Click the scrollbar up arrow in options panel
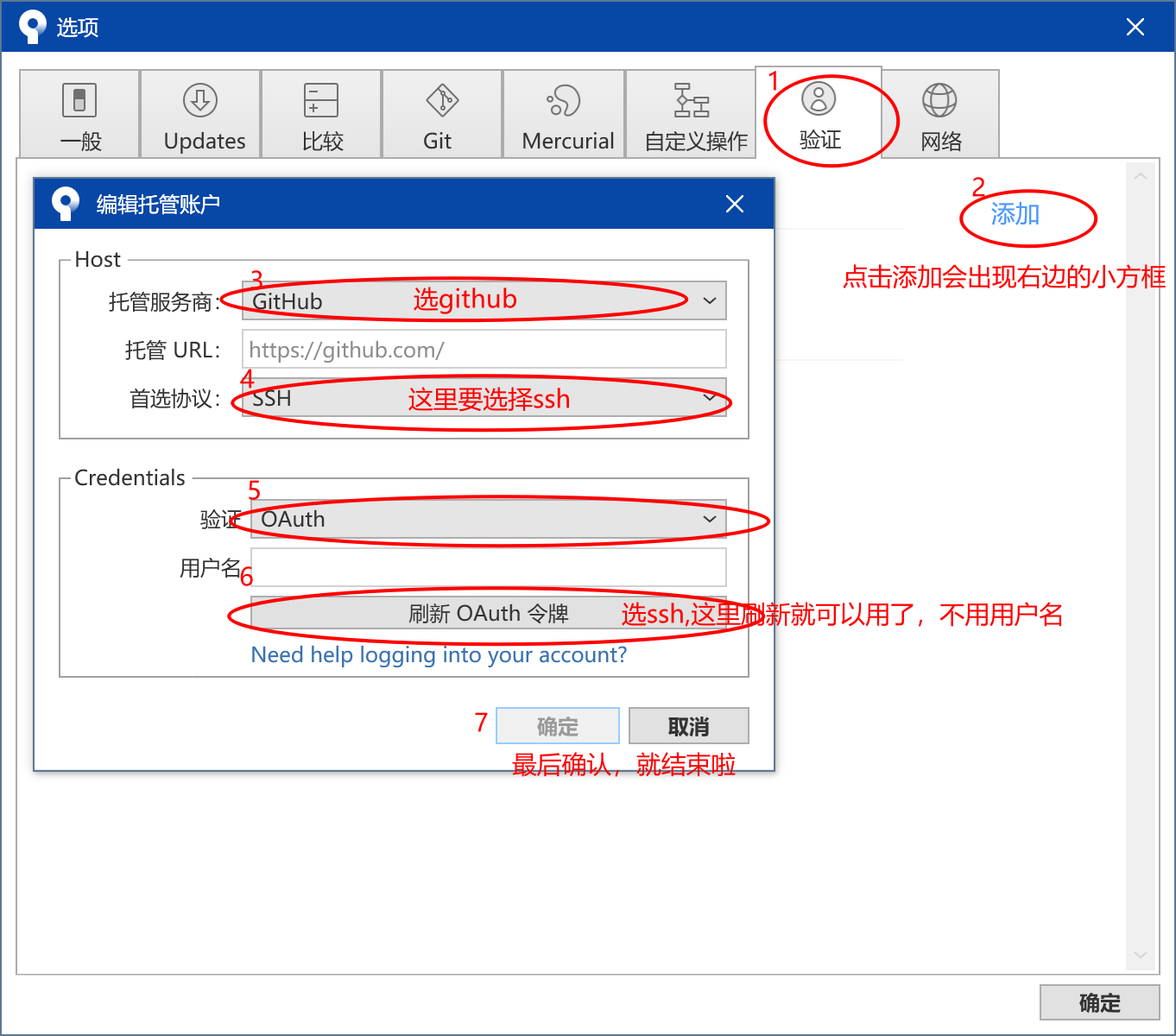This screenshot has width=1176, height=1036. pyautogui.click(x=1141, y=176)
